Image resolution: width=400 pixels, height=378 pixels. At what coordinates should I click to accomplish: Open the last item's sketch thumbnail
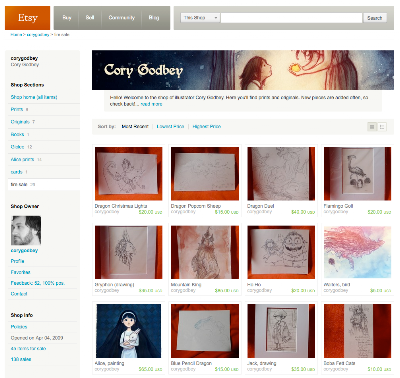pos(357,331)
